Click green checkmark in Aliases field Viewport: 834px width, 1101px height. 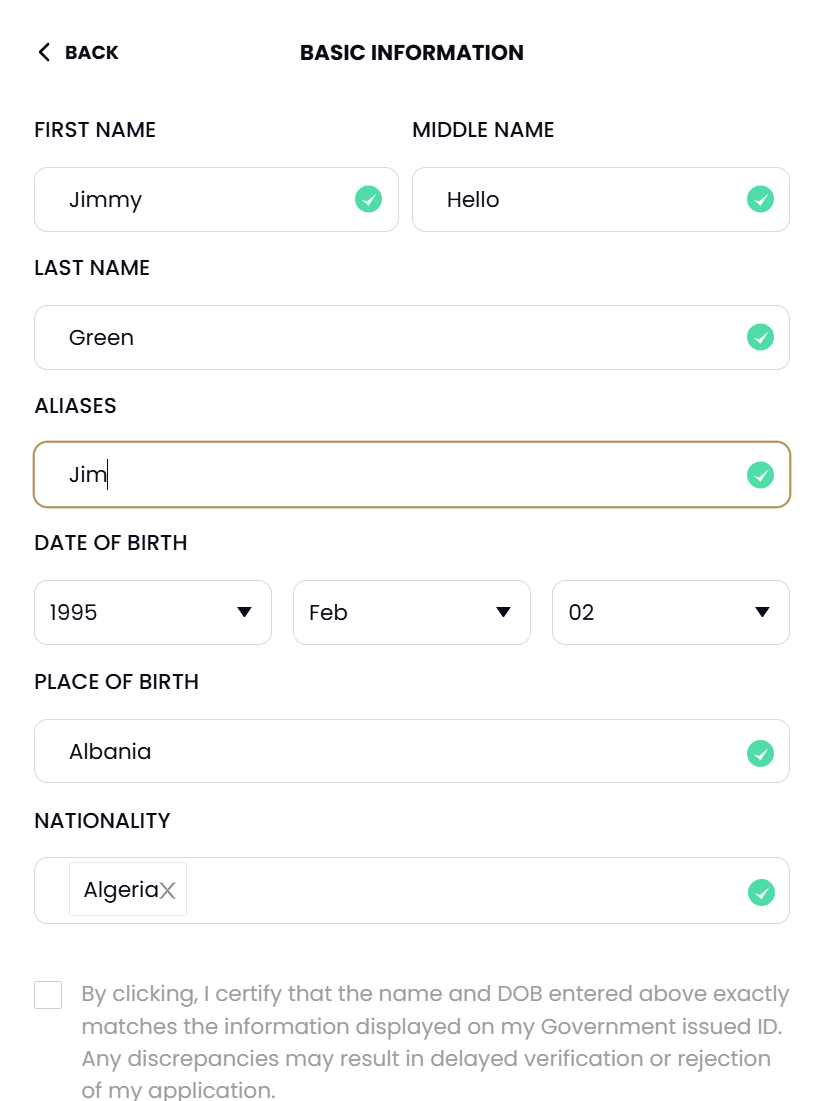coord(760,475)
